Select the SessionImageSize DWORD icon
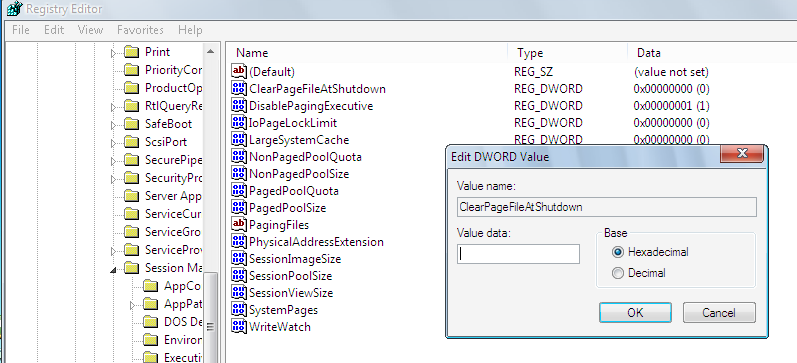Image resolution: width=797 pixels, height=363 pixels. pos(238,258)
